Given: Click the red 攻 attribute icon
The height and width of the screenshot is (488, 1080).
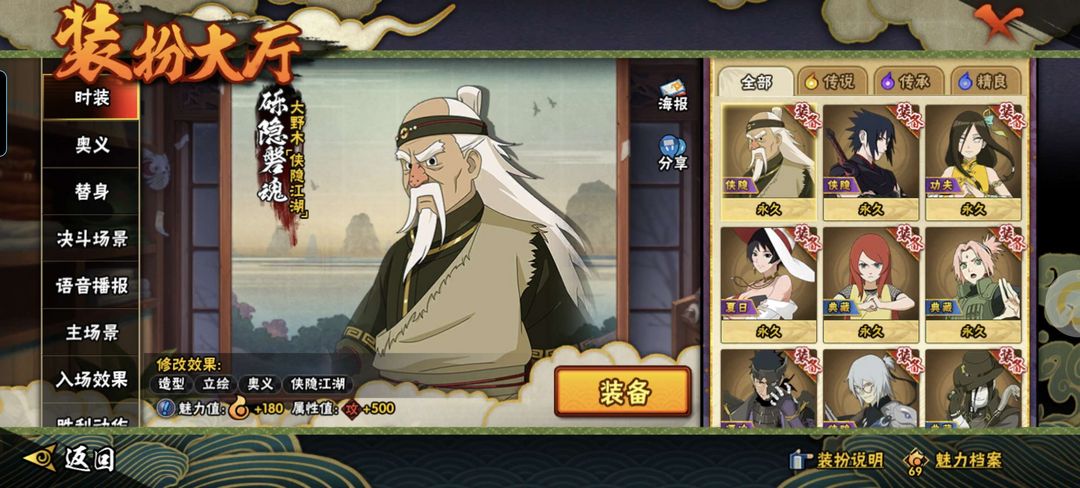Looking at the screenshot, I should (x=353, y=408).
